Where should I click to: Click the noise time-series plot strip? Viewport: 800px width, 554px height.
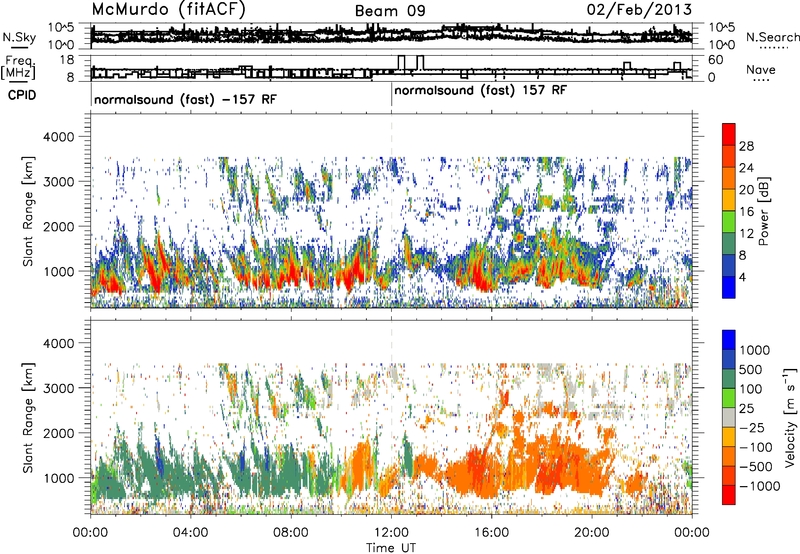pos(391,36)
